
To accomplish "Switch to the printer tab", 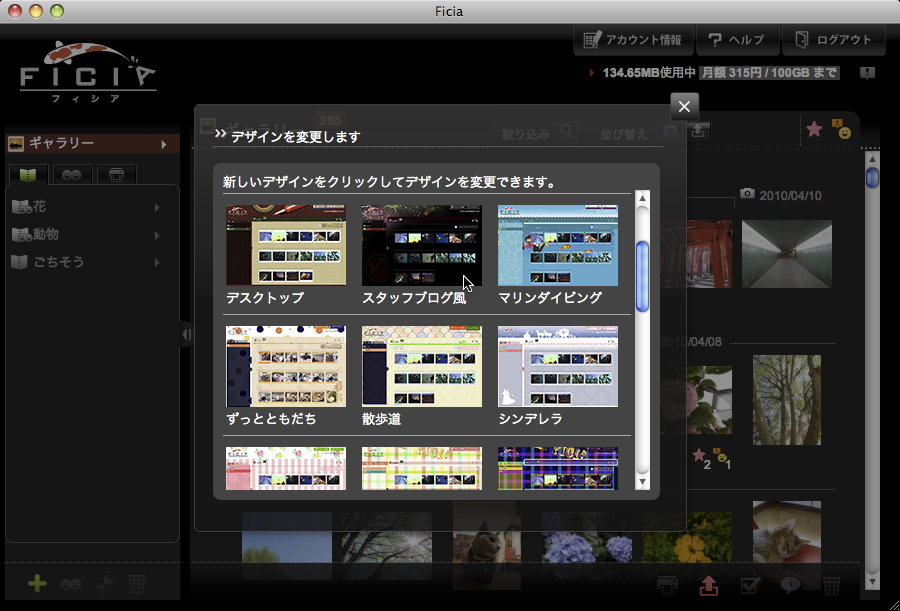I will pos(116,175).
